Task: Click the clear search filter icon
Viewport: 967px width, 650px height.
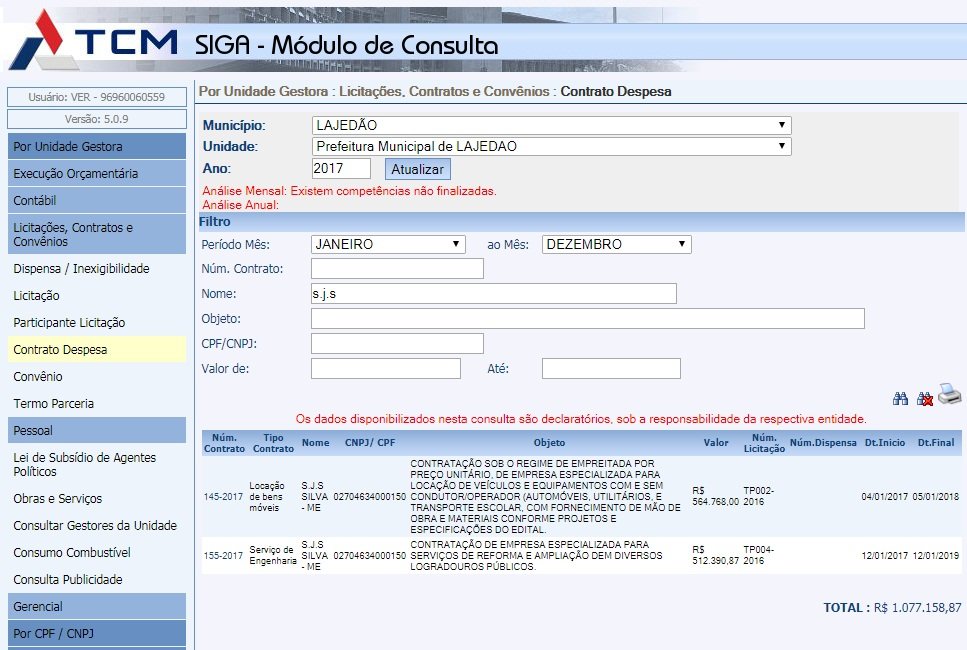Action: tap(925, 398)
